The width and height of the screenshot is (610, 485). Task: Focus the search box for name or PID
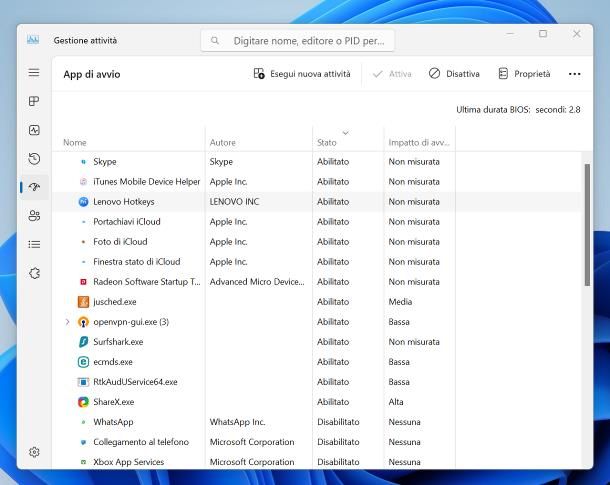[x=298, y=40]
